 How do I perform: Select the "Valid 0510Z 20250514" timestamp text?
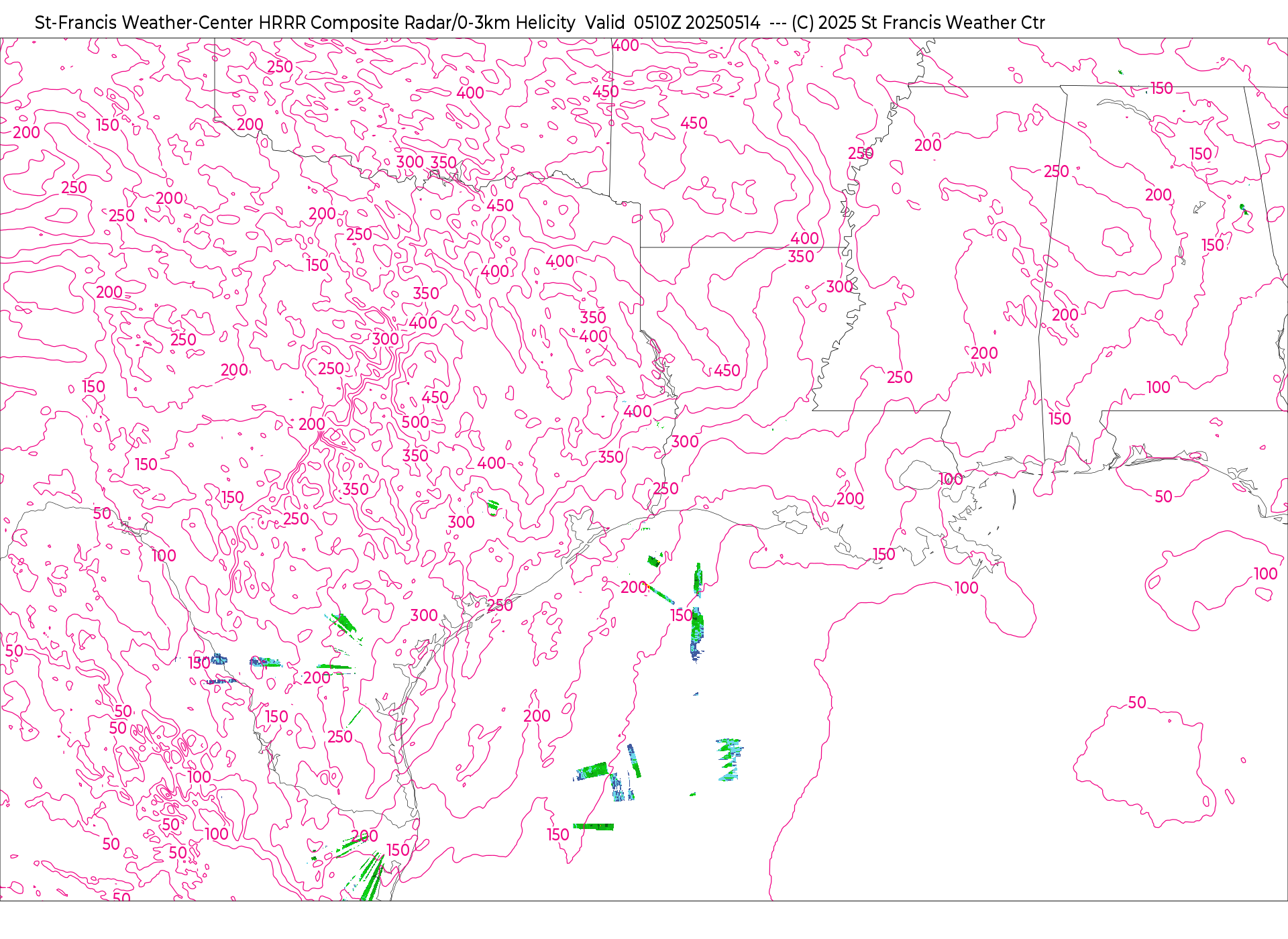click(x=672, y=23)
